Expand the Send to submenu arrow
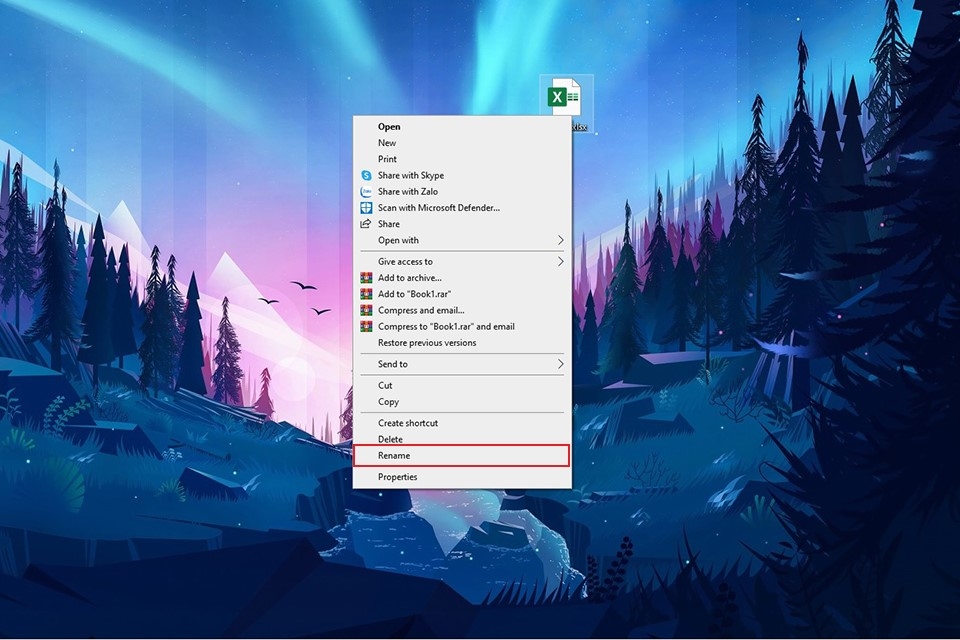The width and height of the screenshot is (960, 640). tap(560, 364)
